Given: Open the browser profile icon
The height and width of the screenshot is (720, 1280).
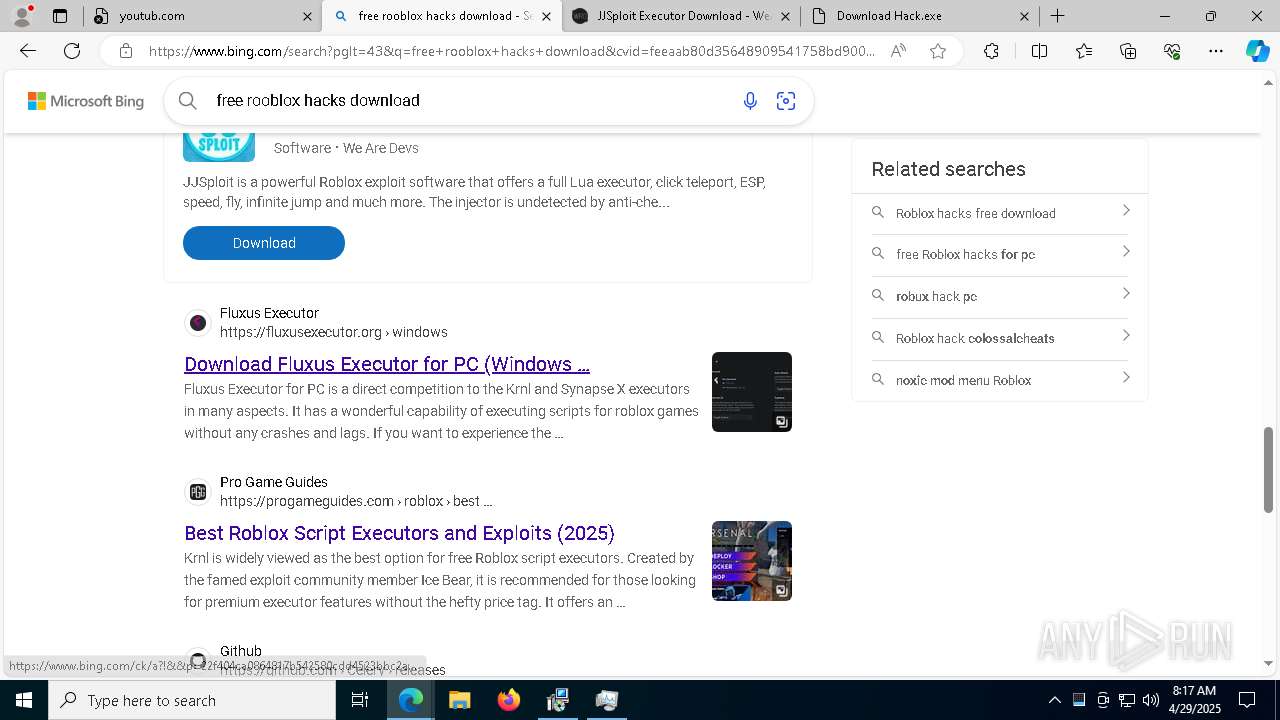Looking at the screenshot, I should click(22, 16).
